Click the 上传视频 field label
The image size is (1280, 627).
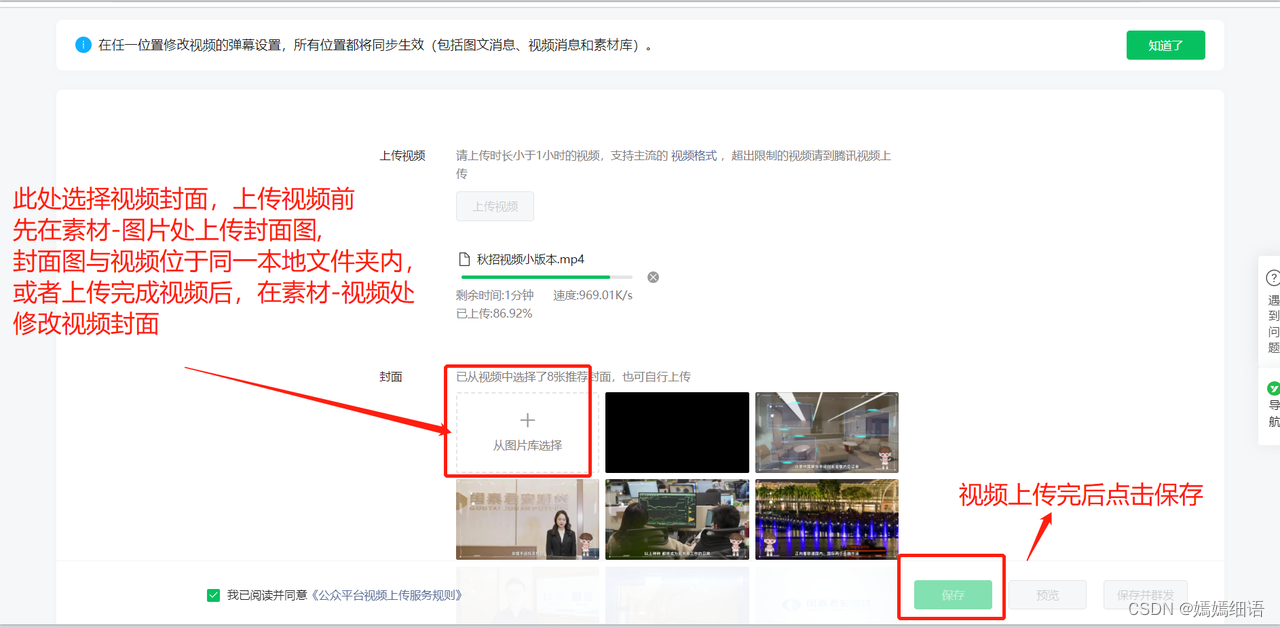point(402,156)
